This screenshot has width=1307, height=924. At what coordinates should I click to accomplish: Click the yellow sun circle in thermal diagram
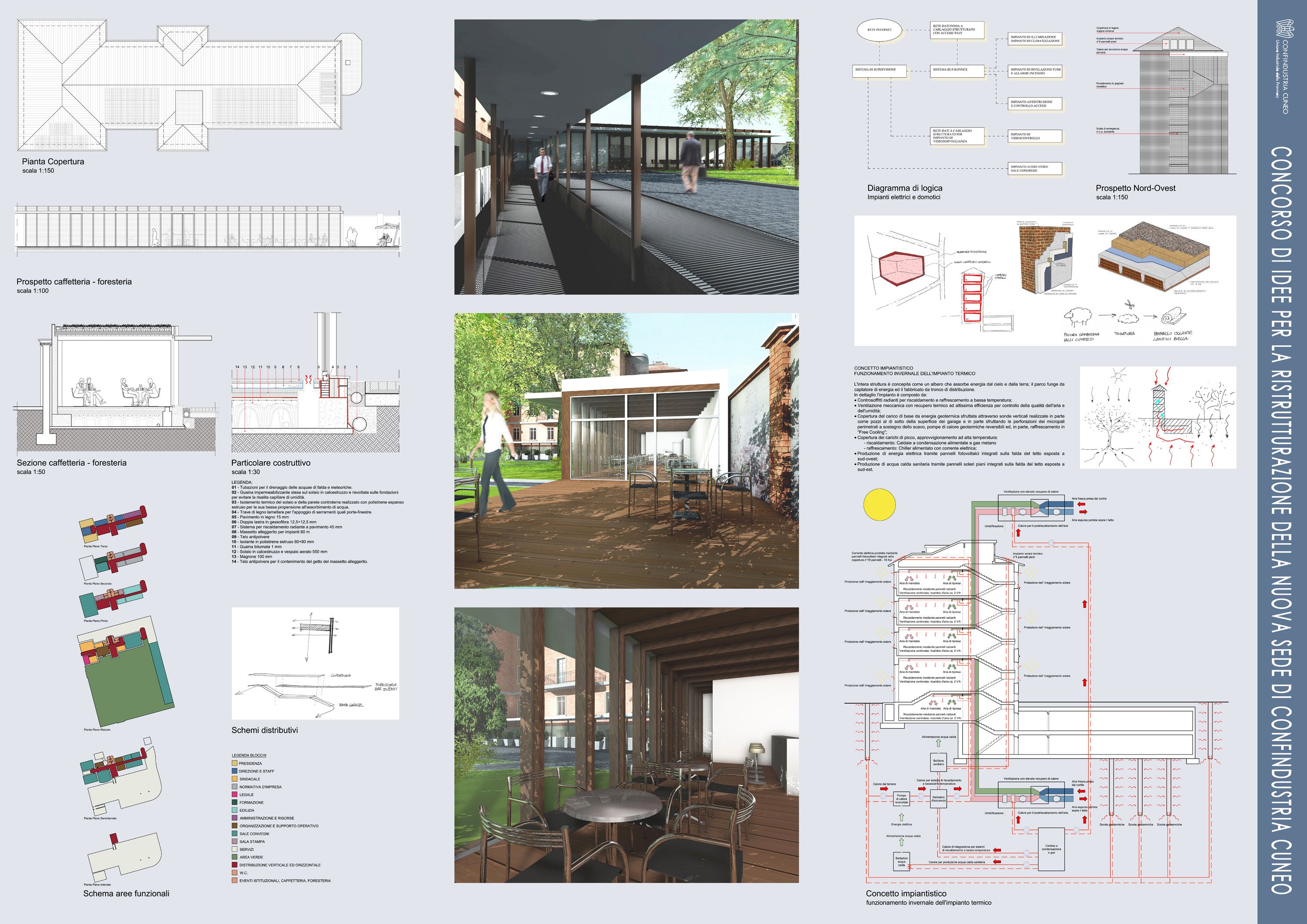click(880, 504)
